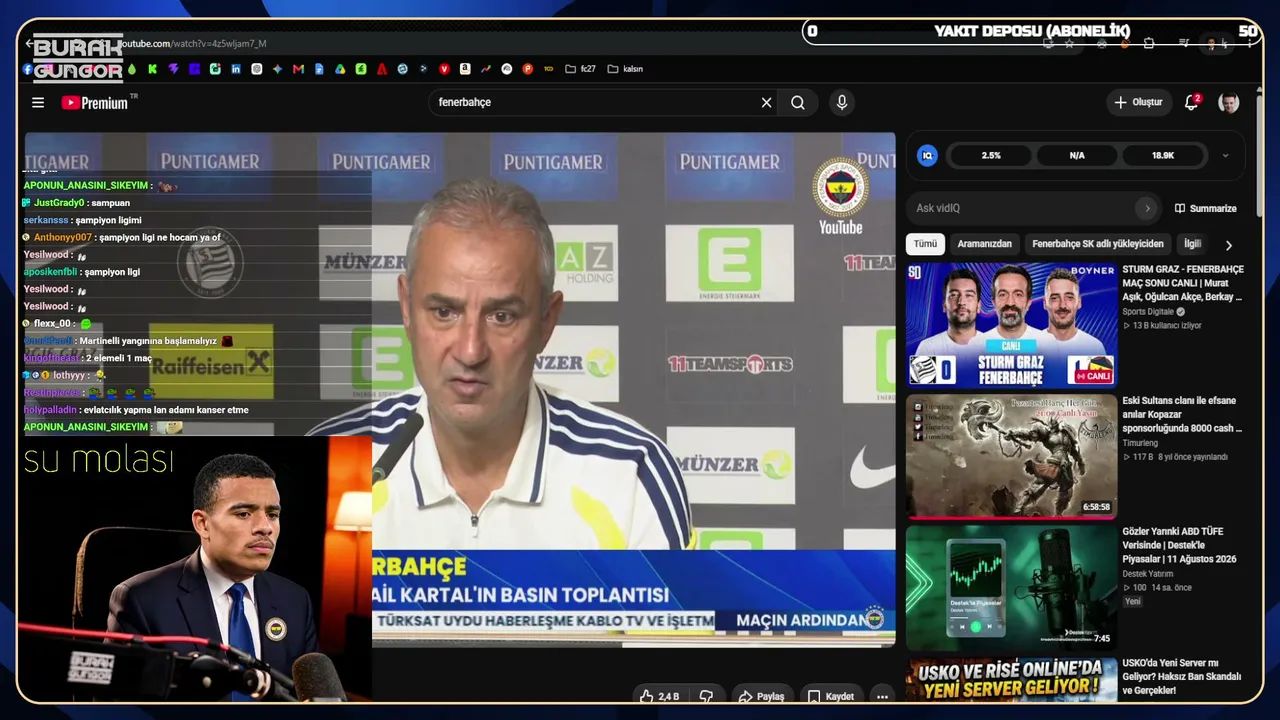This screenshot has width=1280, height=720.
Task: Open the account avatar menu
Action: coord(1229,102)
